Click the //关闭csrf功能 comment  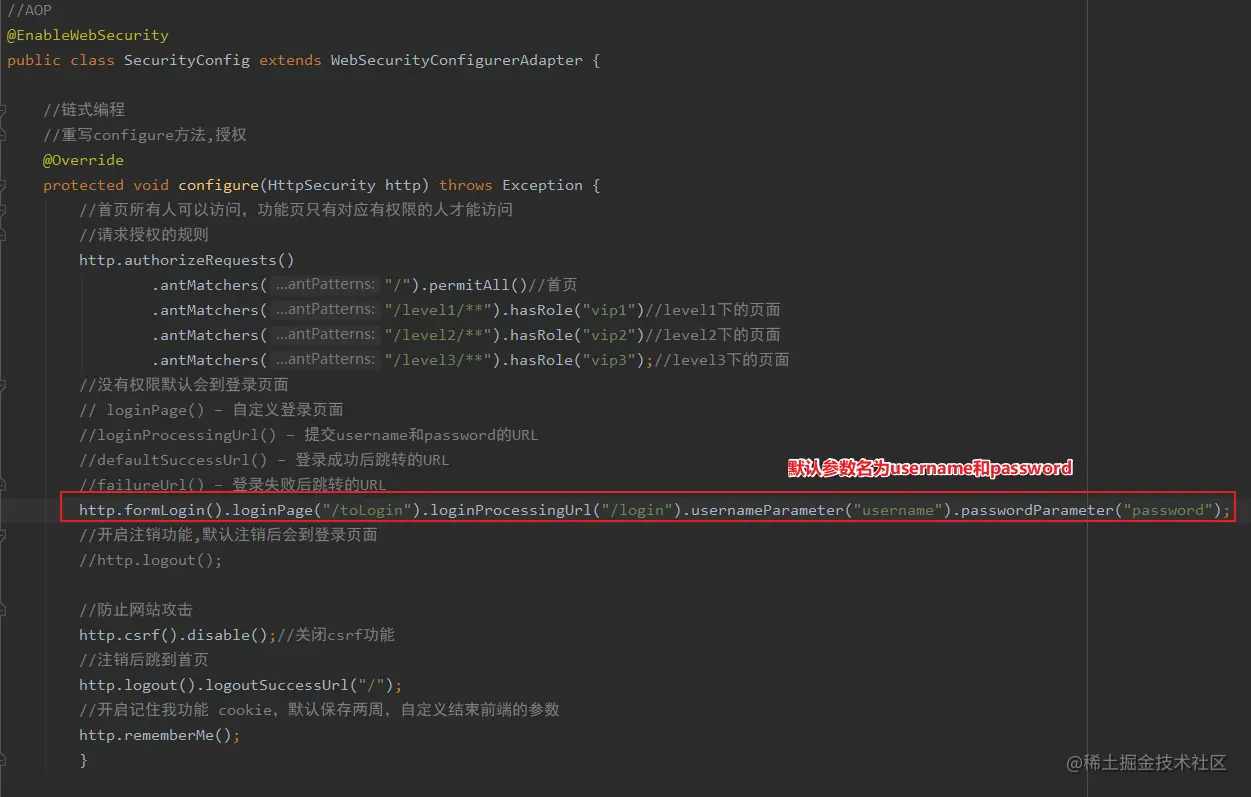pyautogui.click(x=334, y=635)
